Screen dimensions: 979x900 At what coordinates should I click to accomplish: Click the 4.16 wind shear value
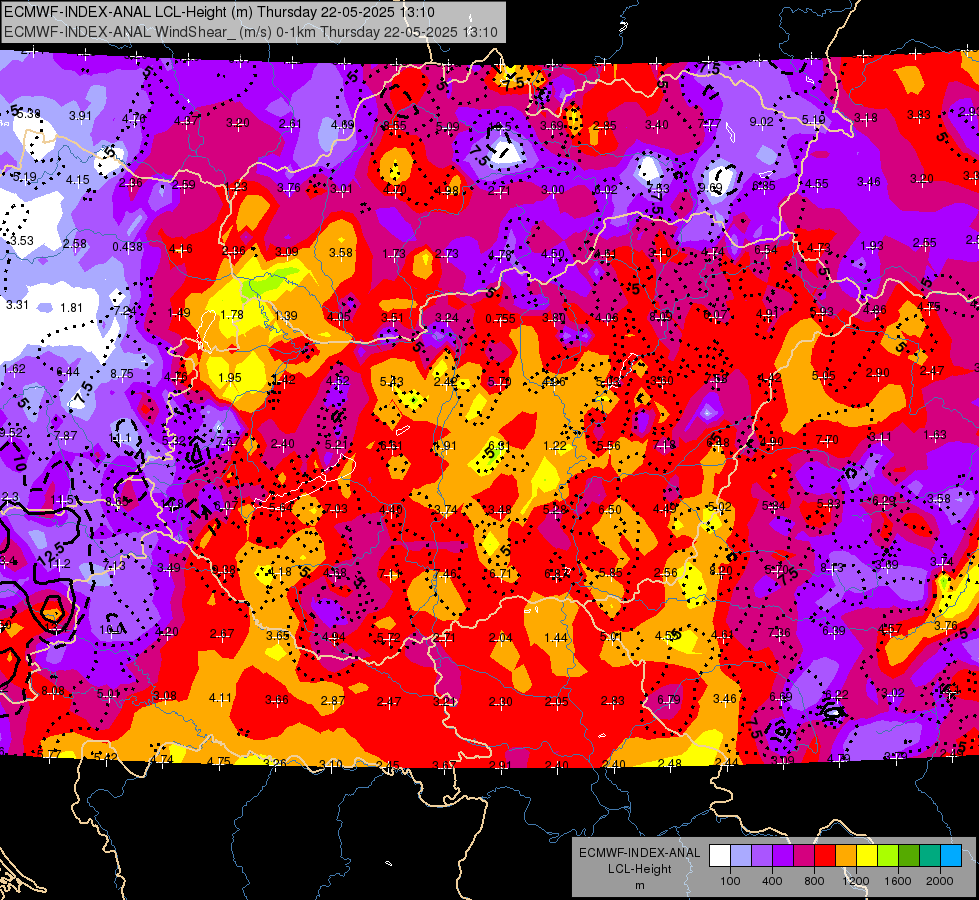(x=180, y=249)
